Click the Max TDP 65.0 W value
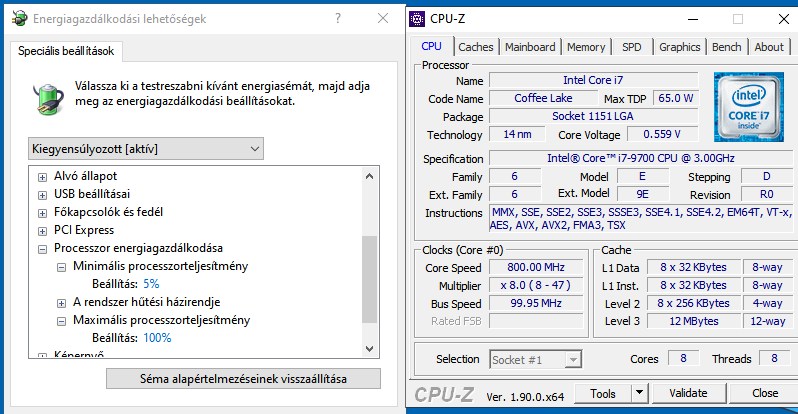The width and height of the screenshot is (798, 414). [676, 98]
